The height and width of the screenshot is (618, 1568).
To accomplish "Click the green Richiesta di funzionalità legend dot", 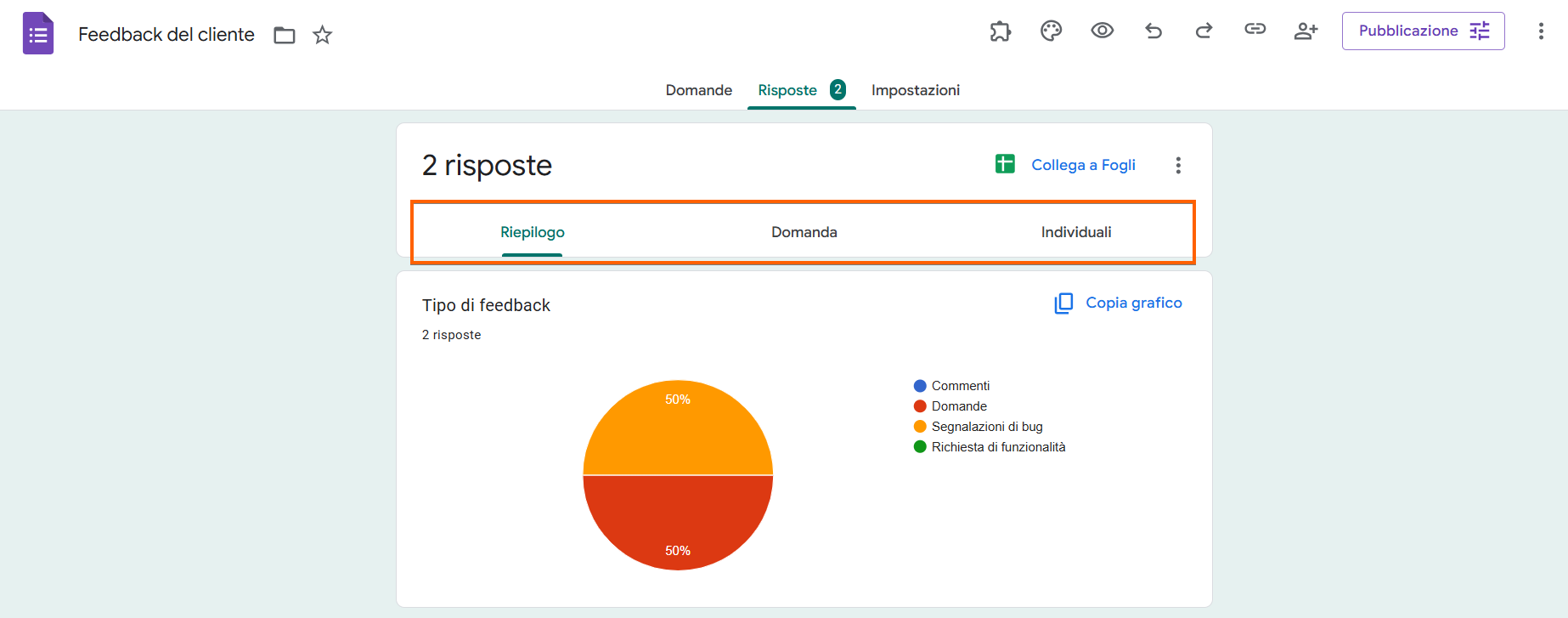I will tap(920, 447).
